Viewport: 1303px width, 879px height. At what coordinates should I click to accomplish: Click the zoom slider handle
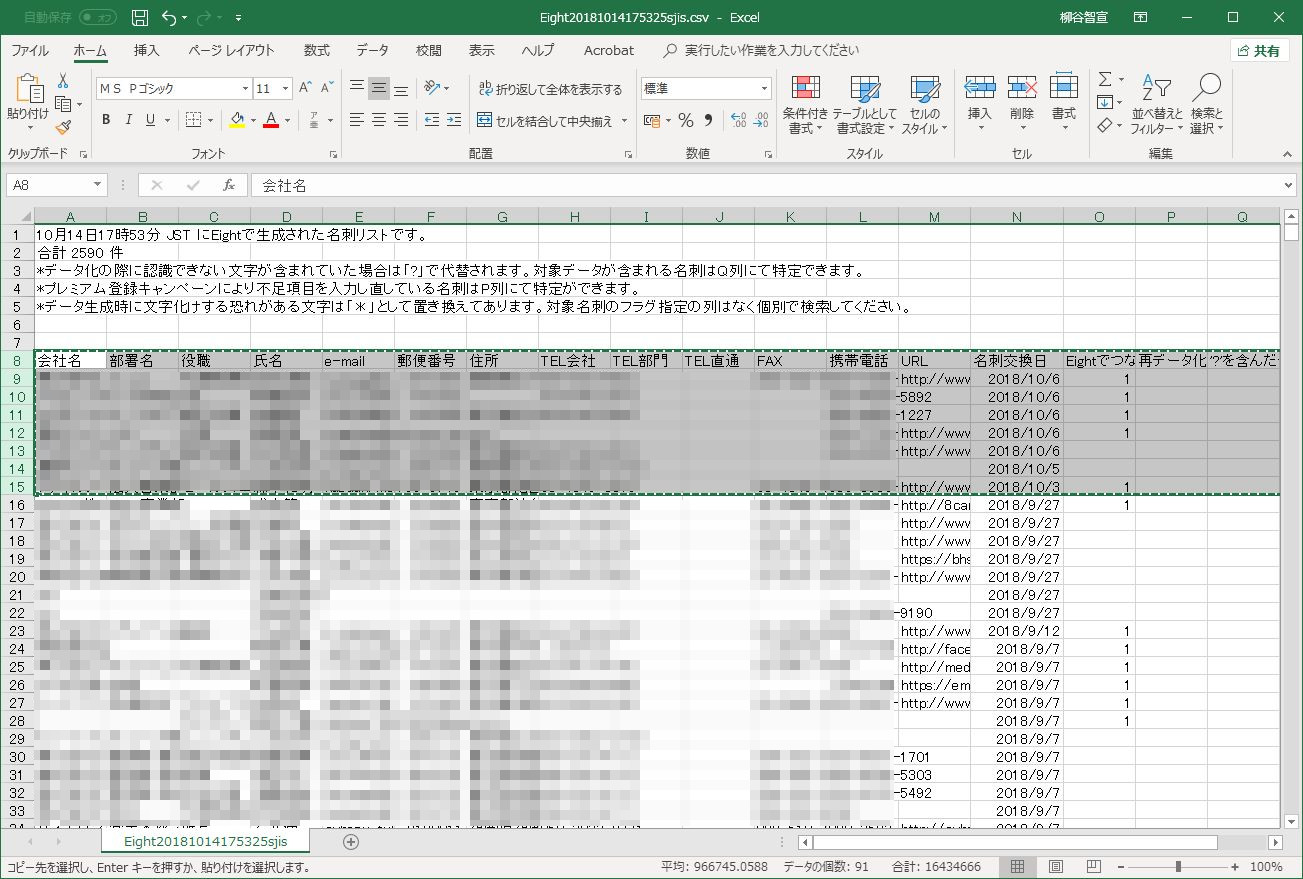[1178, 867]
